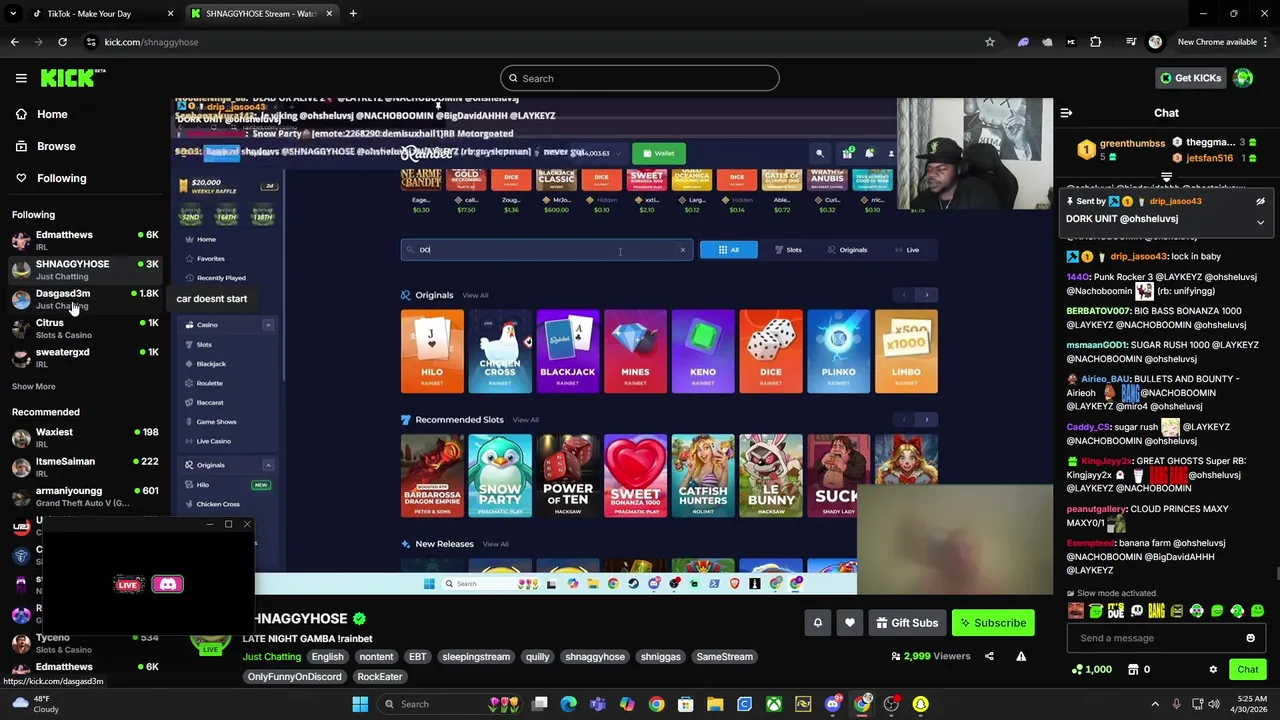Click the KICK logo
The image size is (1280, 720).
72,78
